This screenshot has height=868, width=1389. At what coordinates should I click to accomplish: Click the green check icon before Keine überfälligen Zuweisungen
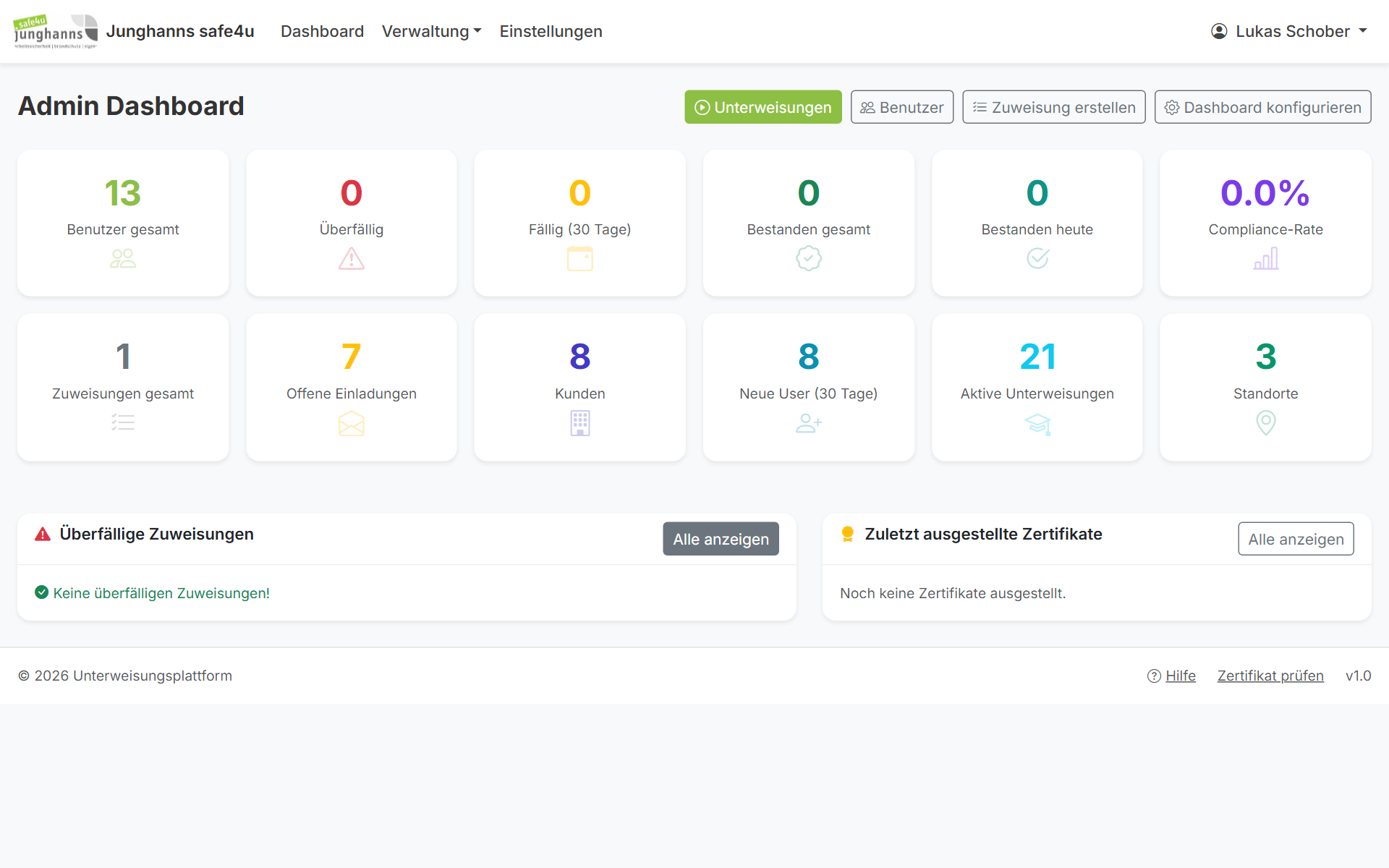point(42,592)
